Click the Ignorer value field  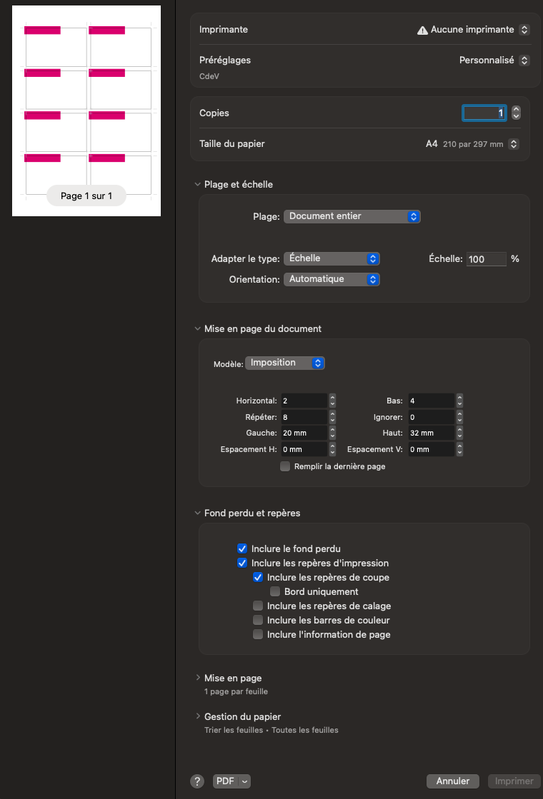(x=431, y=417)
